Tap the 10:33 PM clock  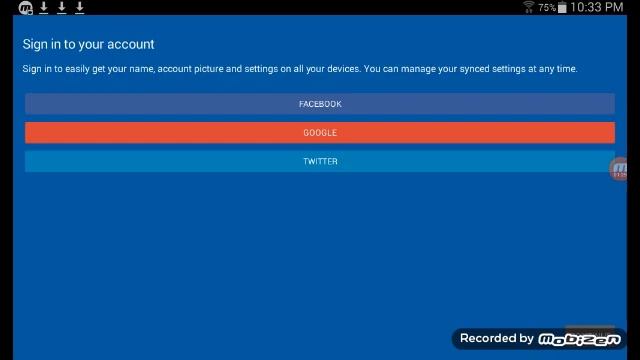tap(597, 7)
